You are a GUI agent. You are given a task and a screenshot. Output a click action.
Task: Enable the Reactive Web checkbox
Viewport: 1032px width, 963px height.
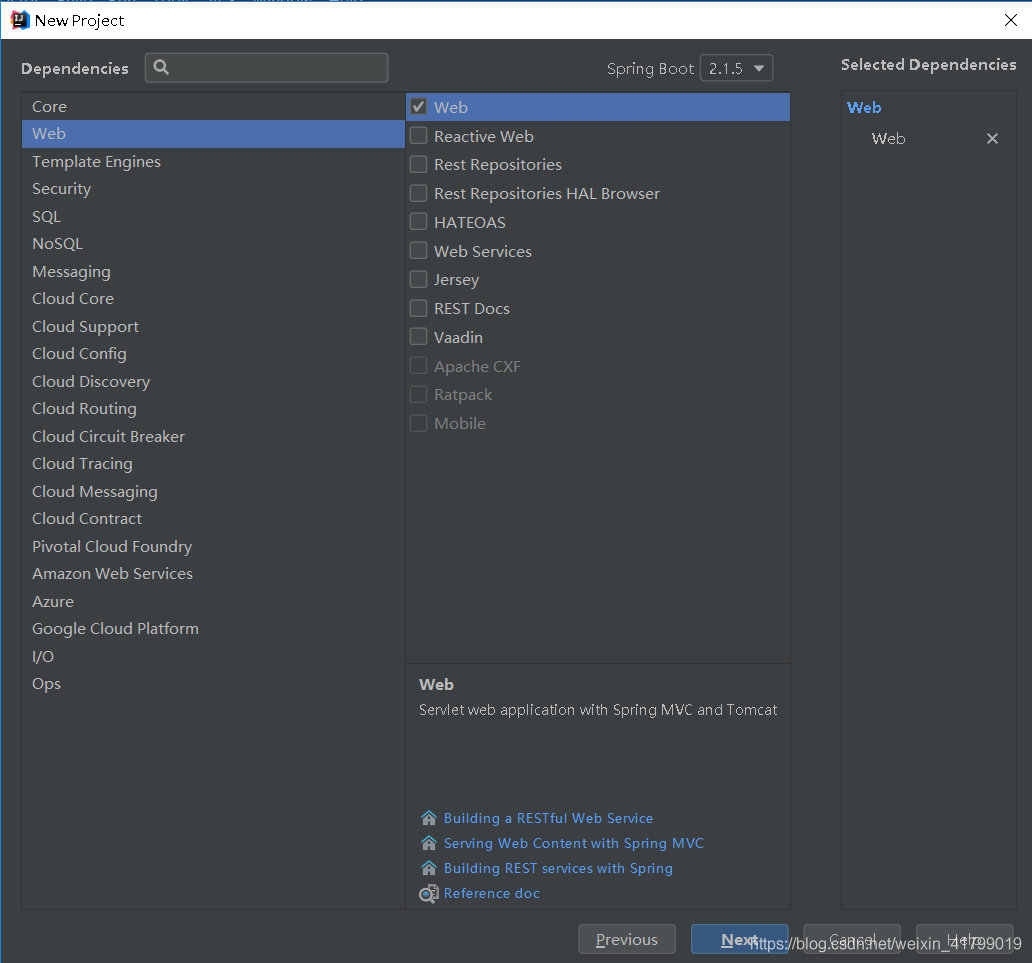click(419, 136)
